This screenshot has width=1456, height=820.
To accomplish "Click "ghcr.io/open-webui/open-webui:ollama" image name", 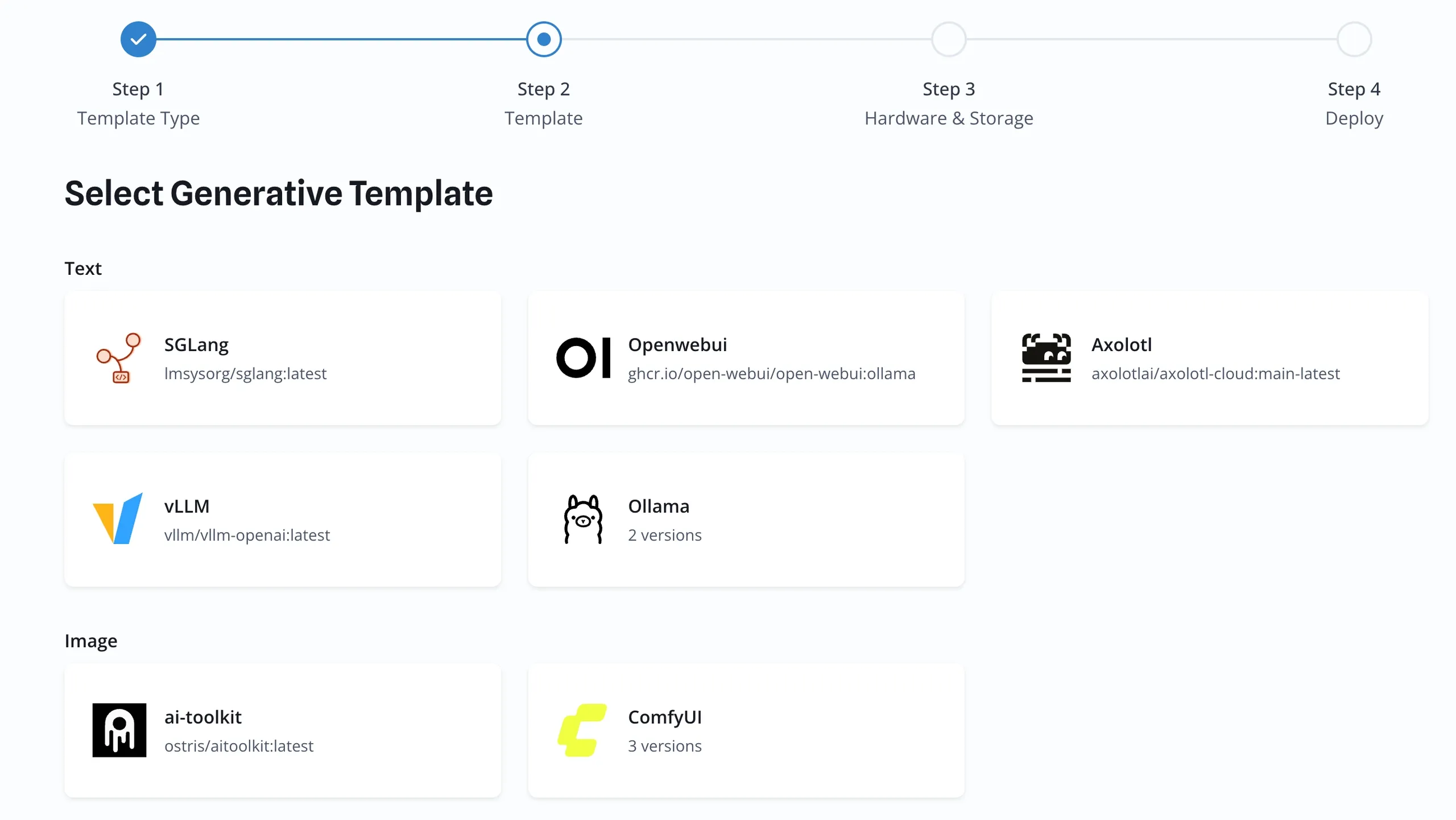I will [772, 374].
